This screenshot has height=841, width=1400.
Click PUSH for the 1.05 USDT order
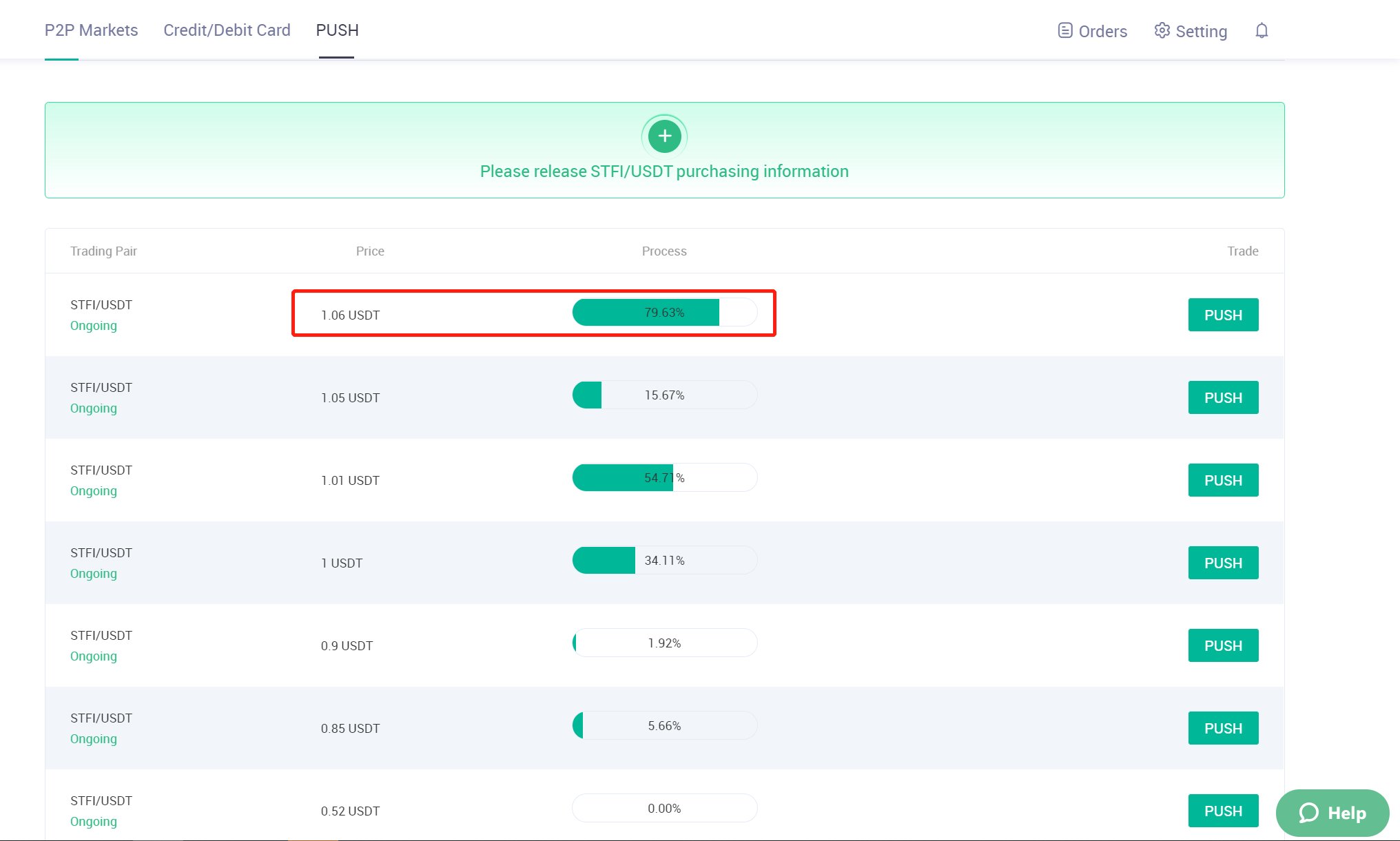click(1223, 397)
